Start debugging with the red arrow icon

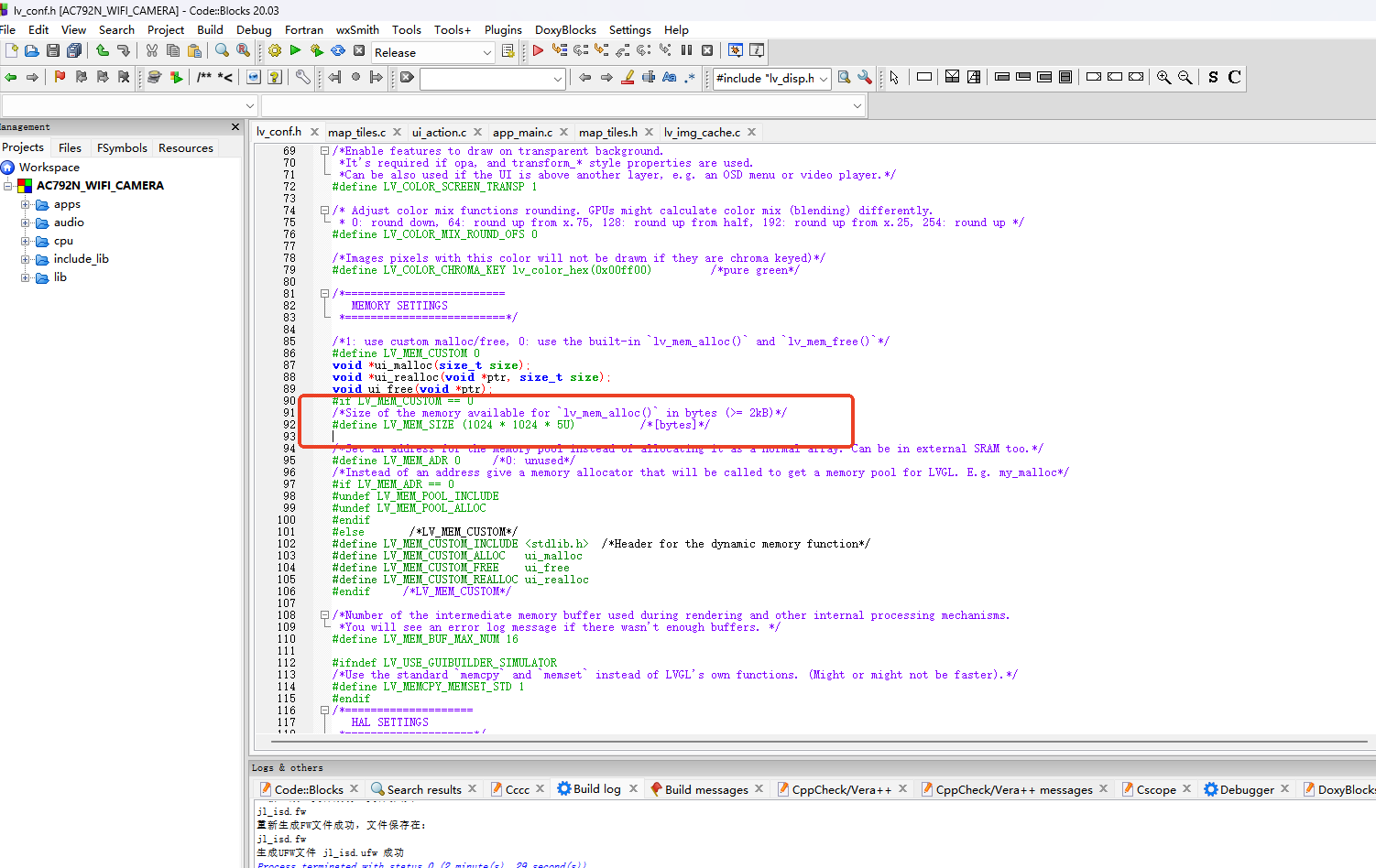click(x=538, y=51)
